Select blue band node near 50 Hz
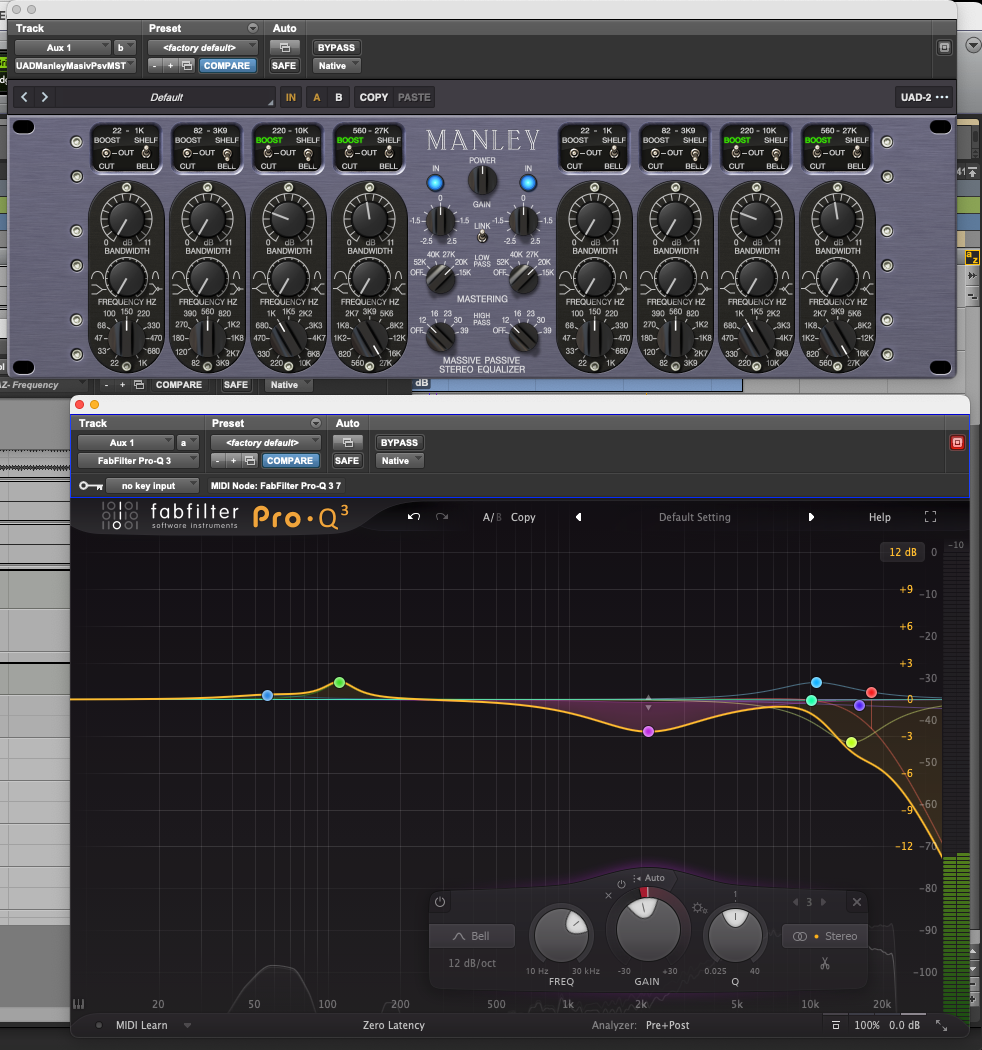The image size is (982, 1050). click(x=267, y=695)
